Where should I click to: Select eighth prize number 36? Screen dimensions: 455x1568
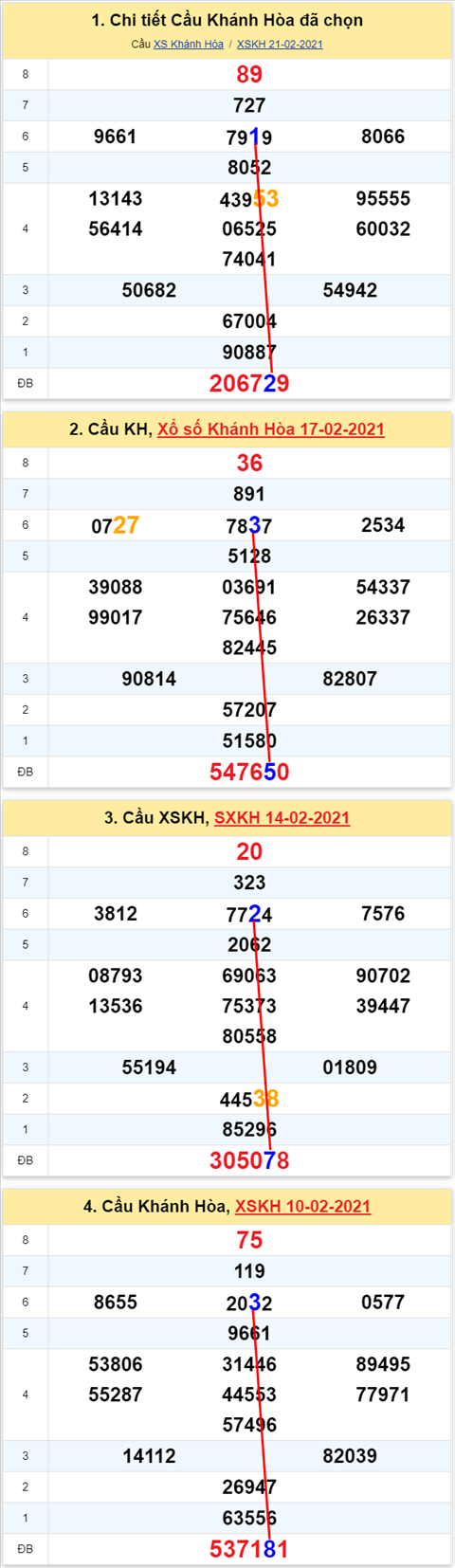pos(249,464)
